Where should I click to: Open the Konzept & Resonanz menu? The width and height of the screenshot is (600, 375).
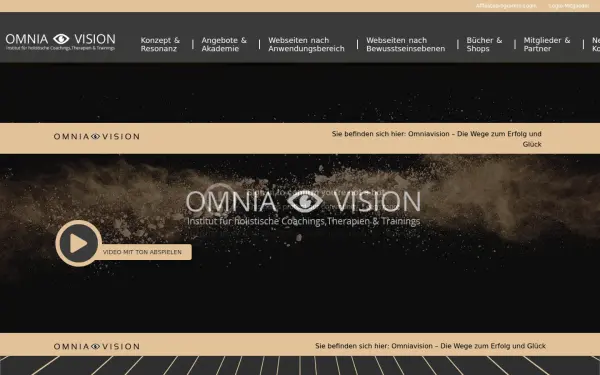[x=160, y=44]
